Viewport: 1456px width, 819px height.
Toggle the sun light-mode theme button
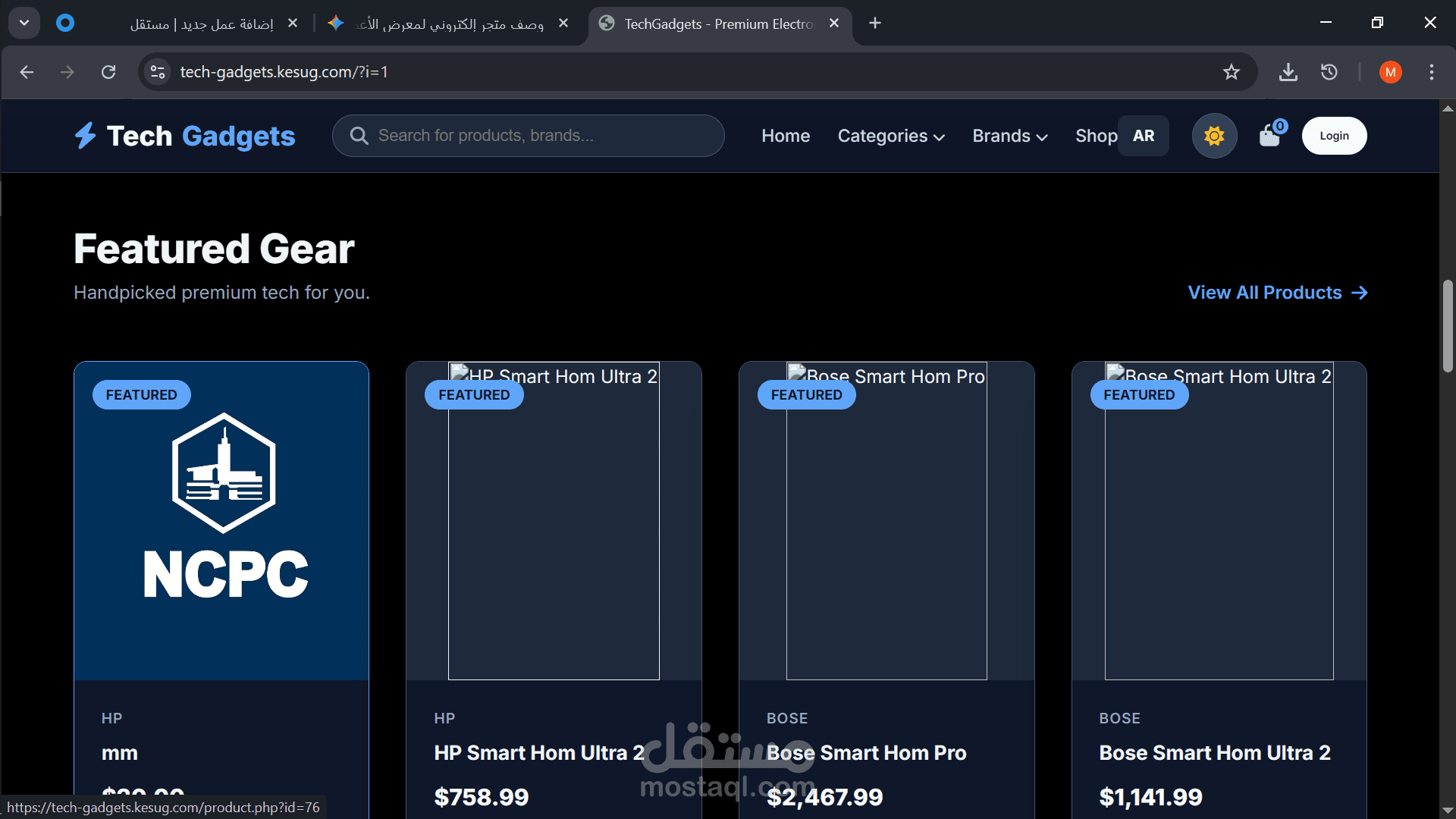point(1214,136)
